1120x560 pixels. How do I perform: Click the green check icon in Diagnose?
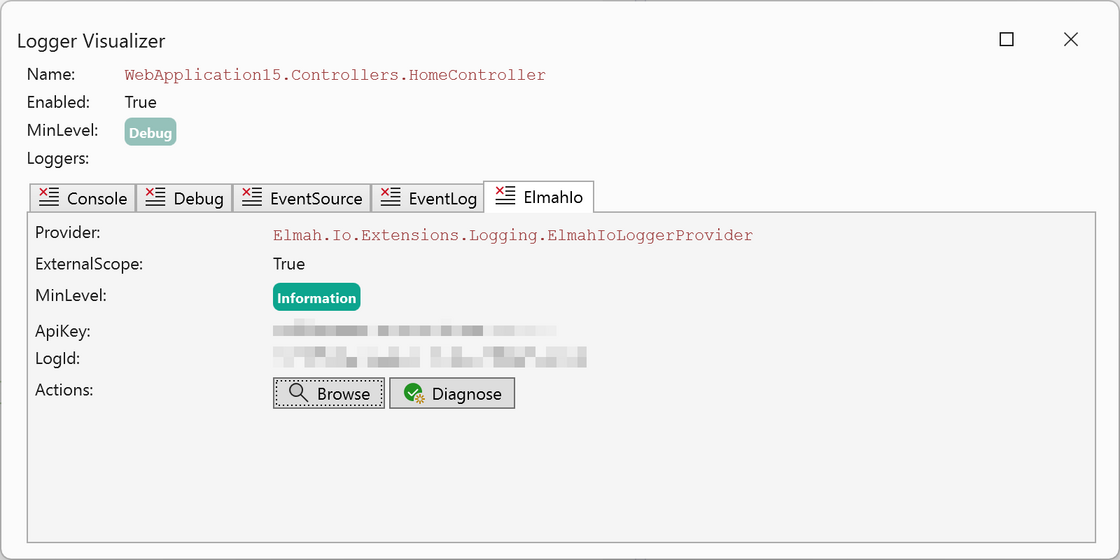pos(414,393)
